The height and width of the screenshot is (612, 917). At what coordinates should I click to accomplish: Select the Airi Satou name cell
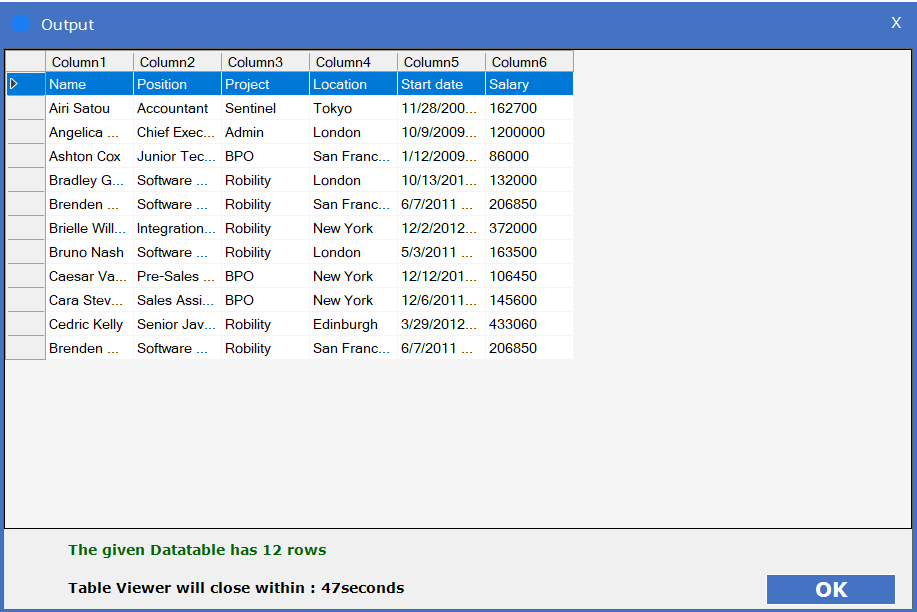88,108
